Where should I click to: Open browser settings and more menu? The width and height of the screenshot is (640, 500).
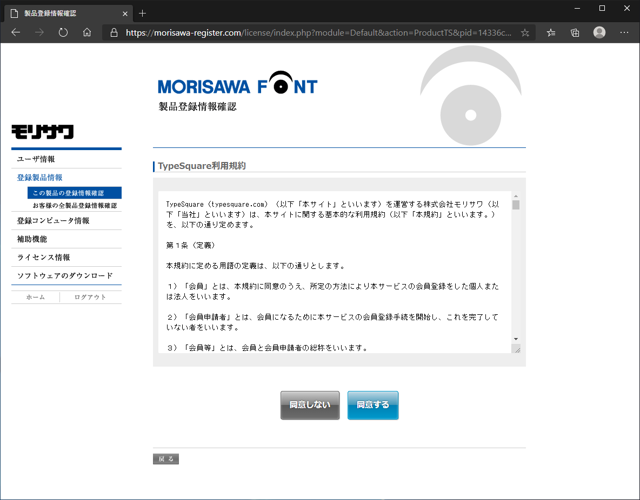(624, 33)
